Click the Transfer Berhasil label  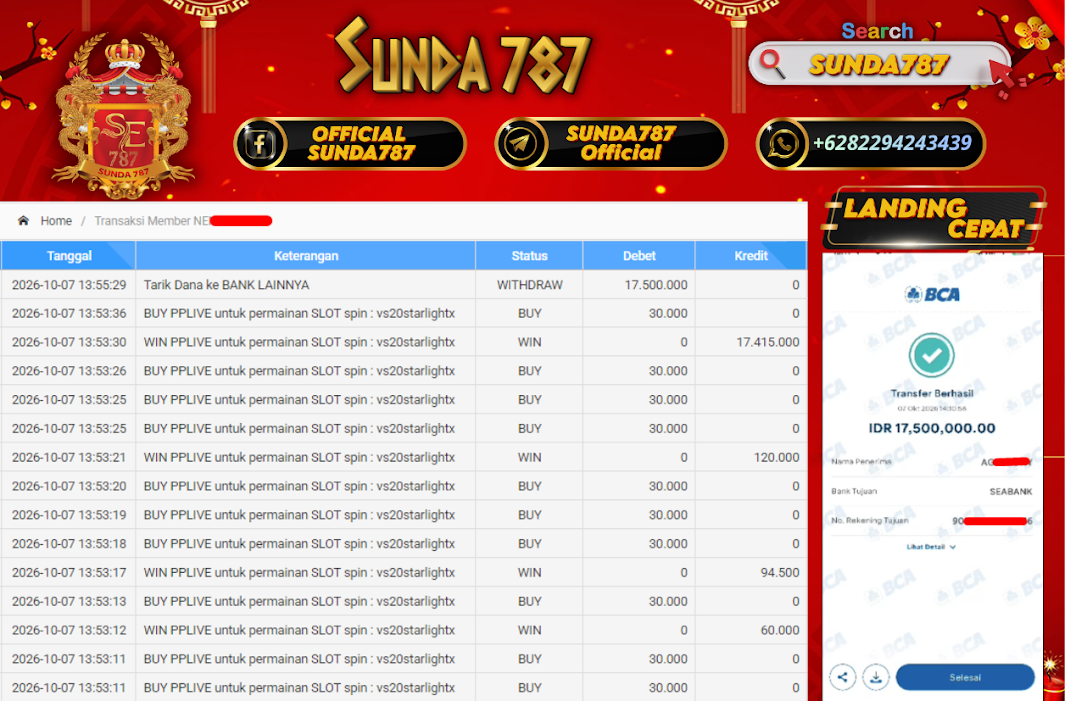[x=932, y=393]
